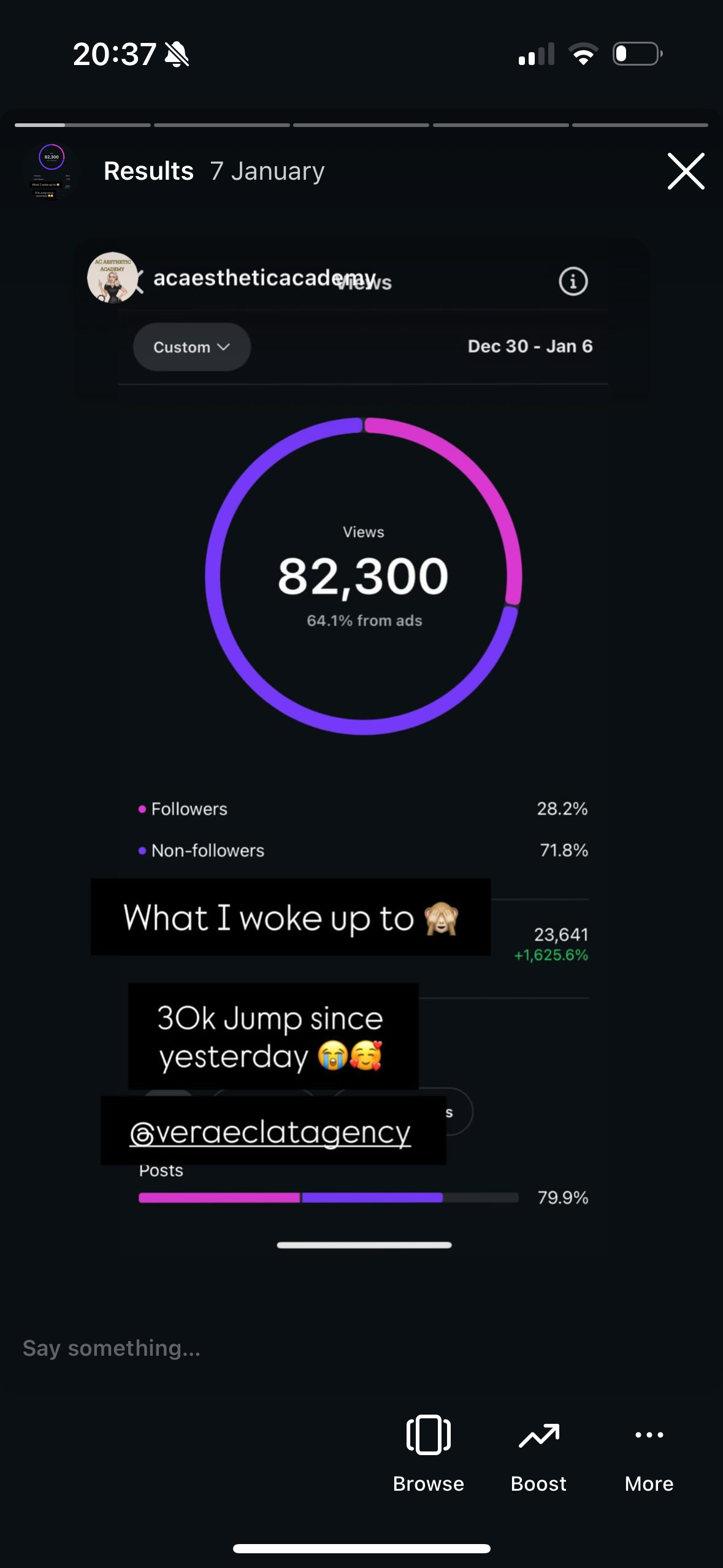Open the Custom date range dropdown
The image size is (723, 1568).
click(191, 347)
